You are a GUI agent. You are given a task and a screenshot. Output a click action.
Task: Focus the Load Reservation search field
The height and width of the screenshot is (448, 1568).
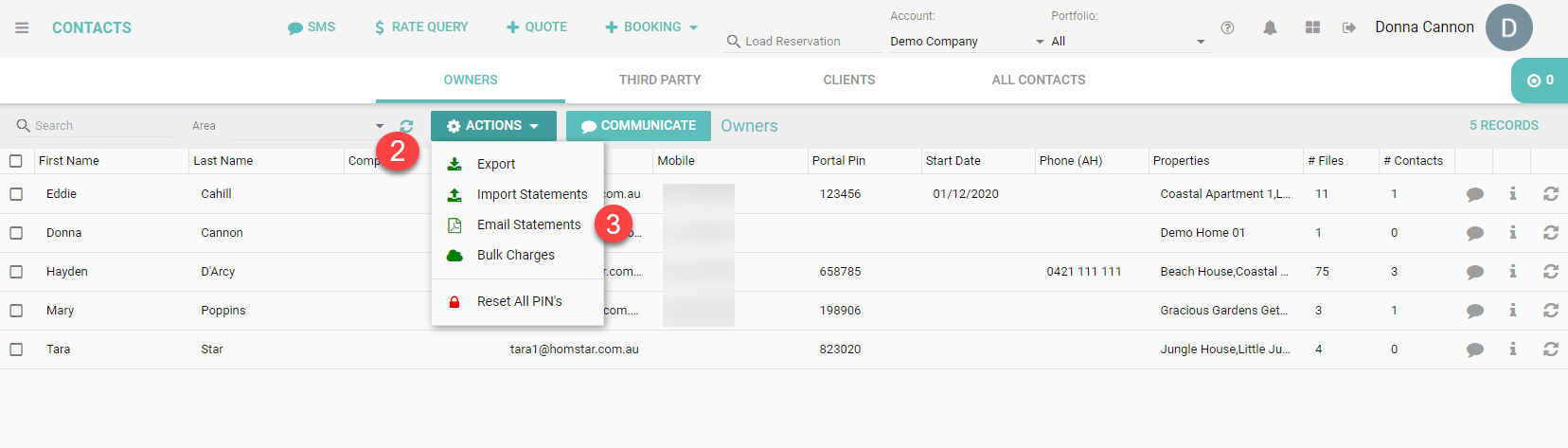(800, 42)
